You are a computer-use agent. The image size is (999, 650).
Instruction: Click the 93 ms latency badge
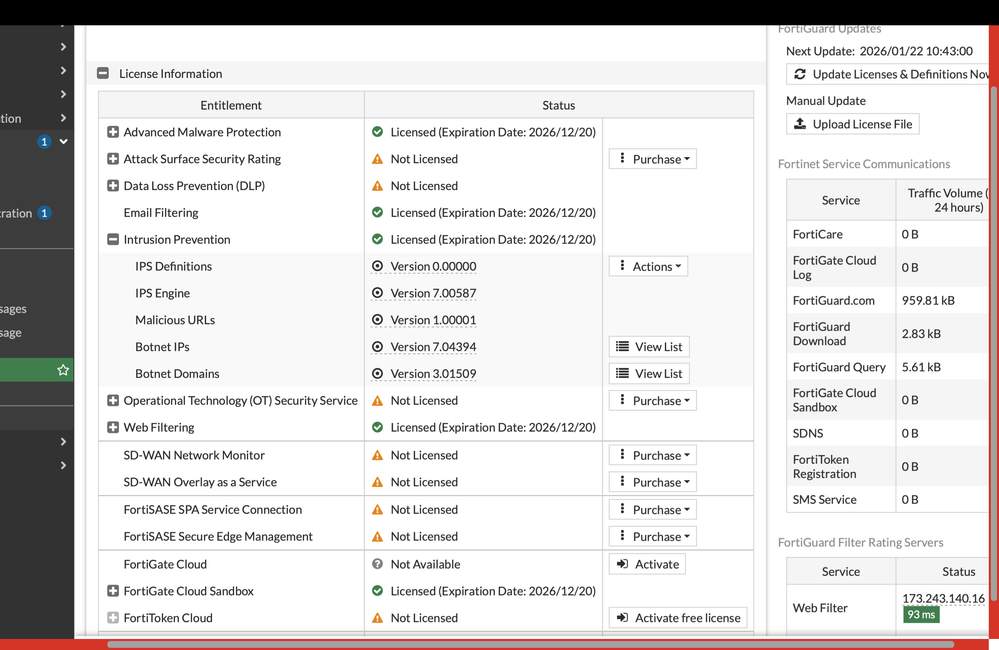(921, 614)
